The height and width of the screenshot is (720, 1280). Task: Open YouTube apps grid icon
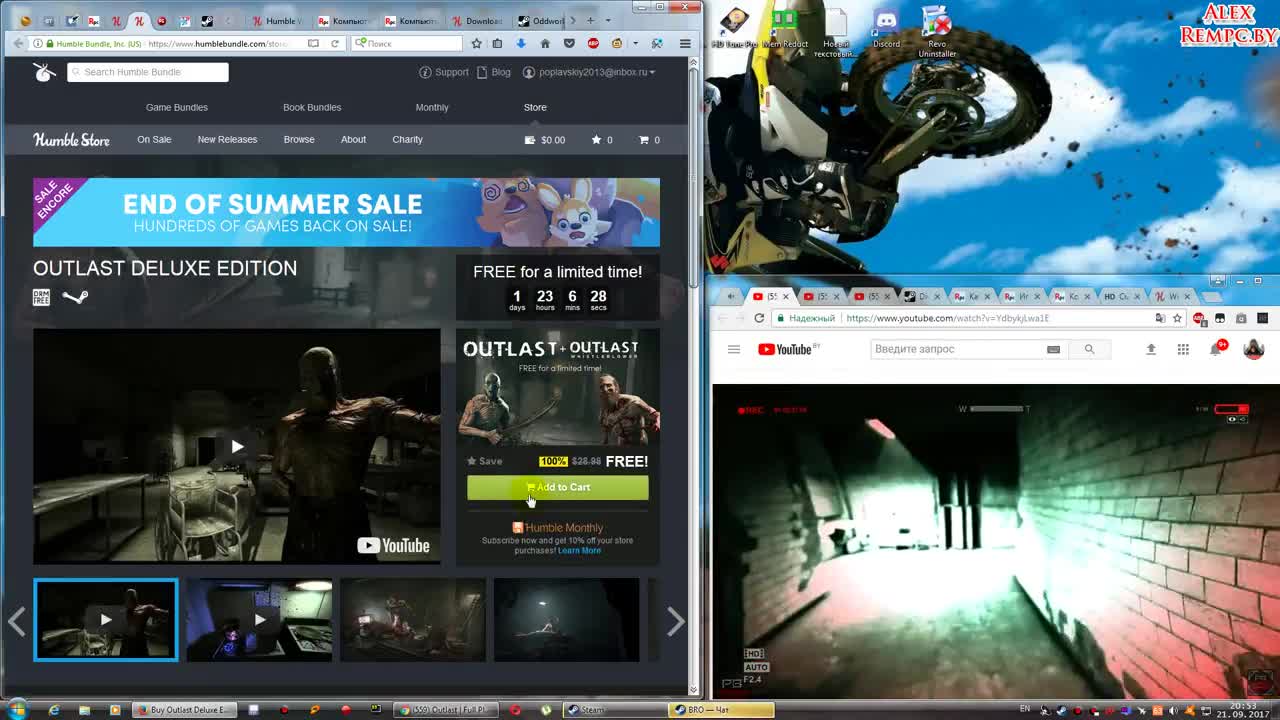click(x=1183, y=349)
